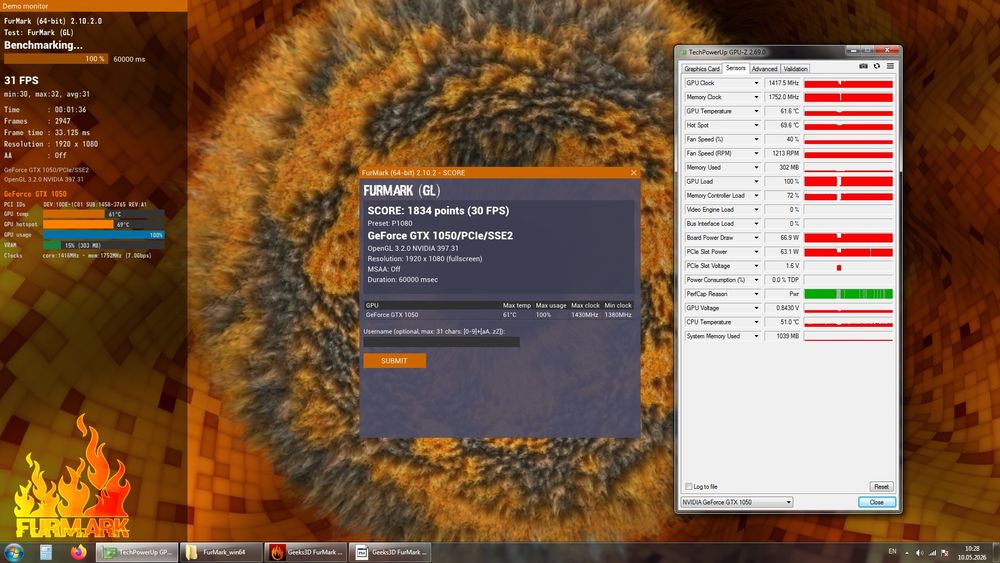Open the GPU Load sensor dropdown
Viewport: 1000px width, 563px height.
[x=756, y=182]
